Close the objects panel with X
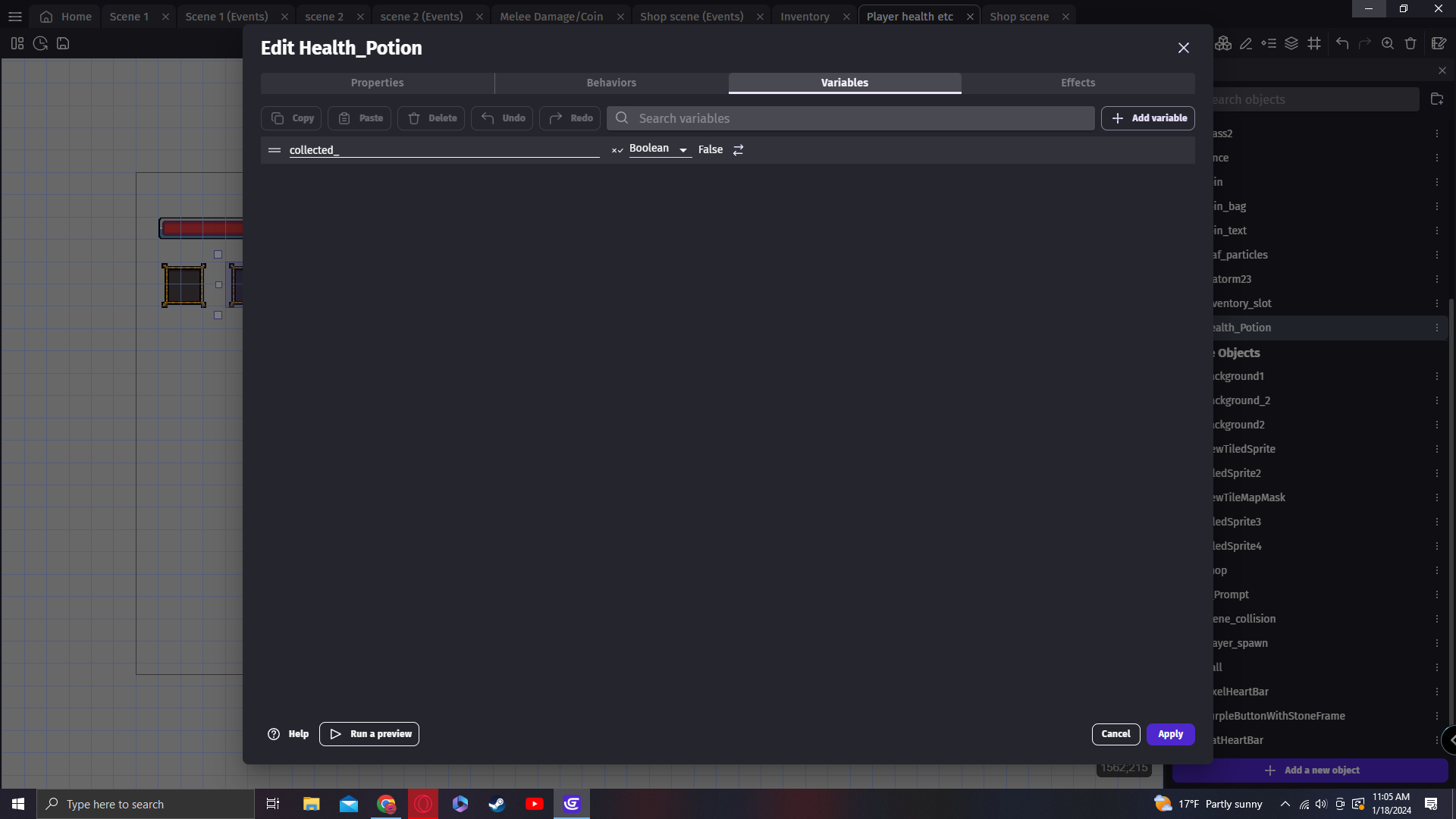 coord(1442,71)
